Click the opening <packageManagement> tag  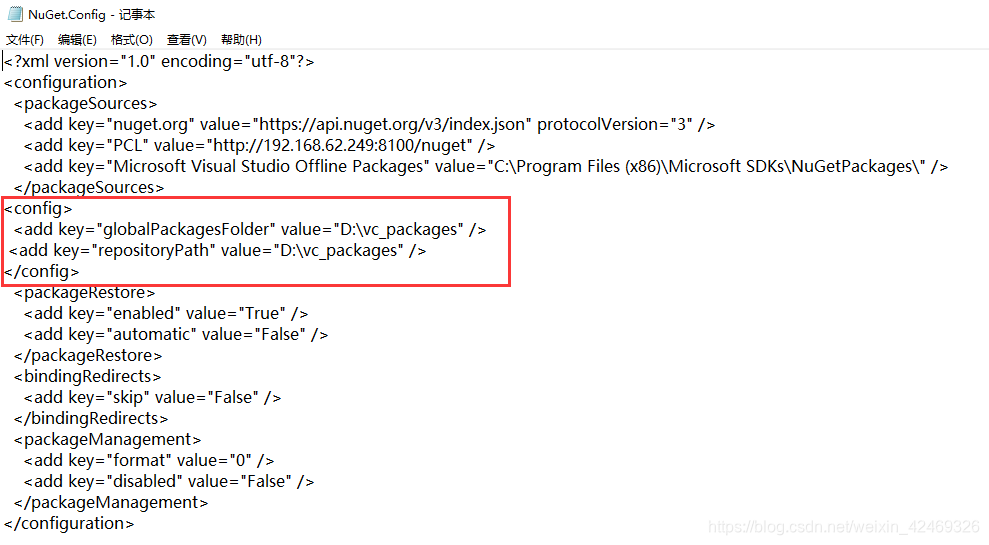click(x=107, y=440)
